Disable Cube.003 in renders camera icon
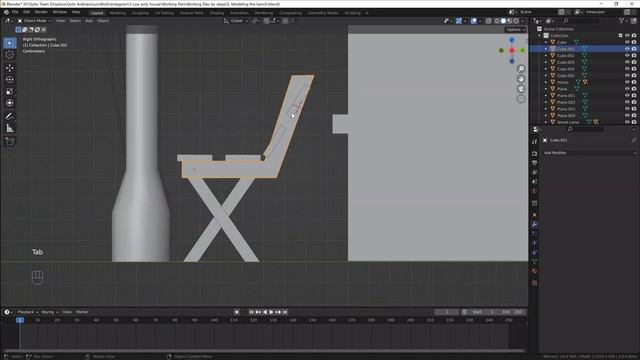Image resolution: width=640 pixels, height=360 pixels. click(634, 62)
